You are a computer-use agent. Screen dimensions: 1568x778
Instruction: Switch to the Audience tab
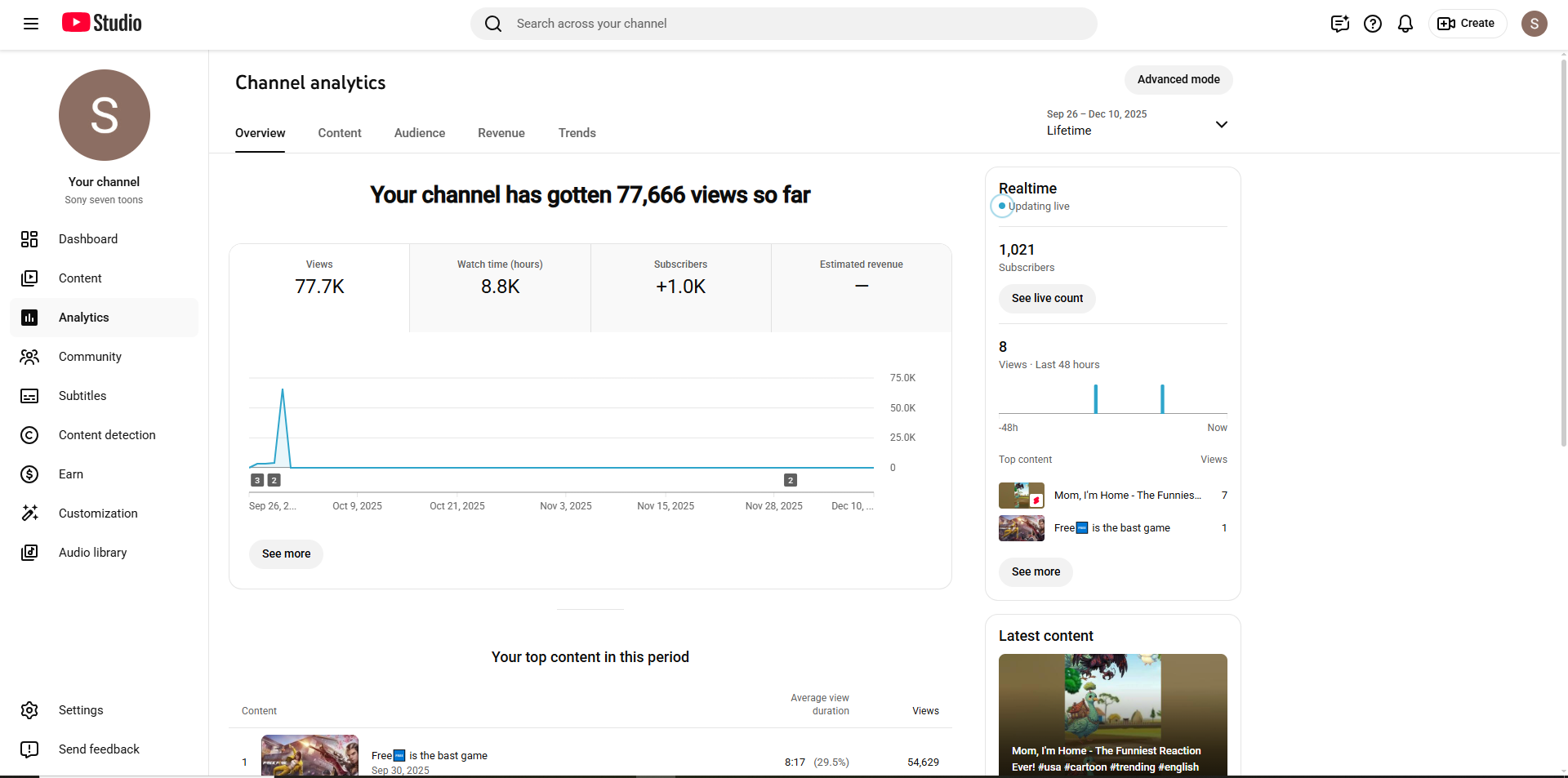click(419, 133)
